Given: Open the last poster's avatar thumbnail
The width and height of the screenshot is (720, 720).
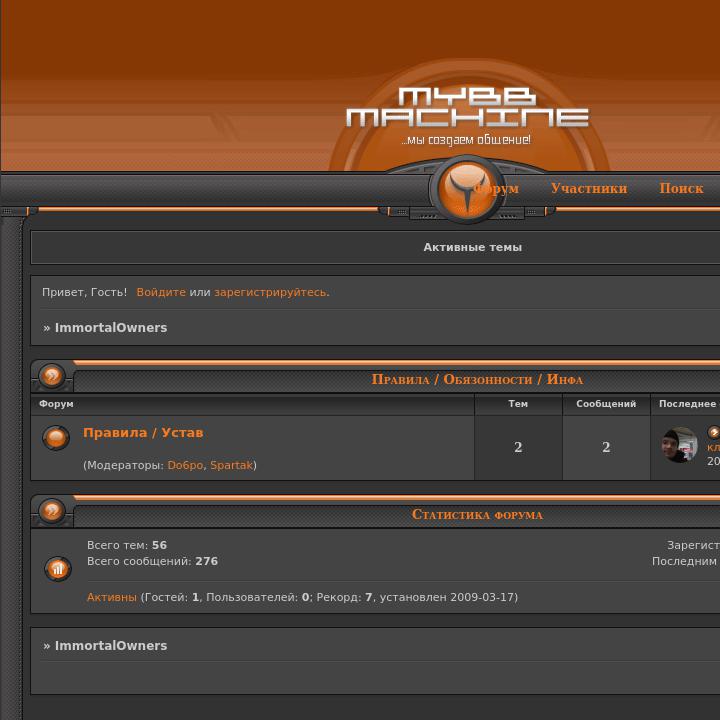Looking at the screenshot, I should (679, 444).
